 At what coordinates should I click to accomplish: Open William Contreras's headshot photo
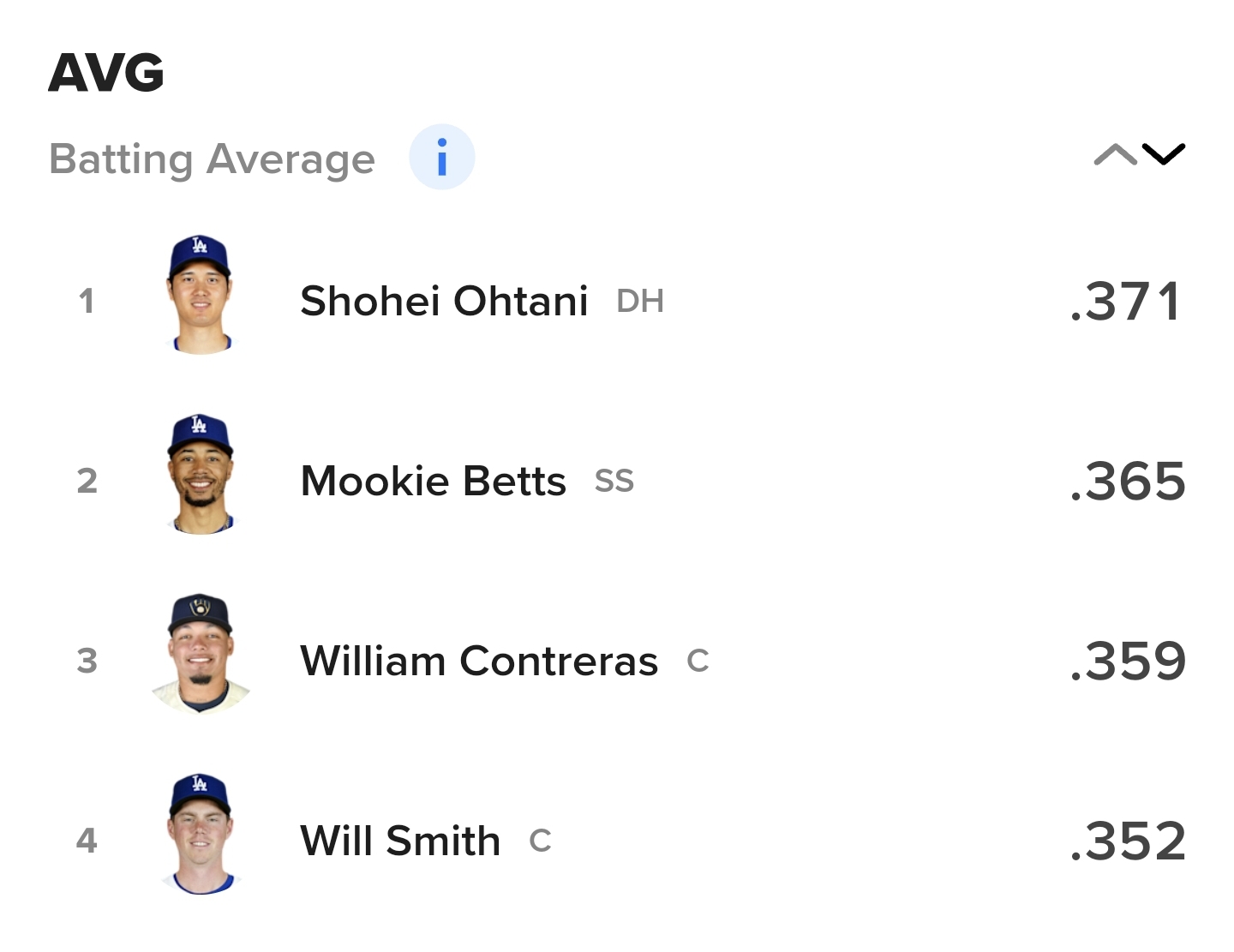pos(200,653)
